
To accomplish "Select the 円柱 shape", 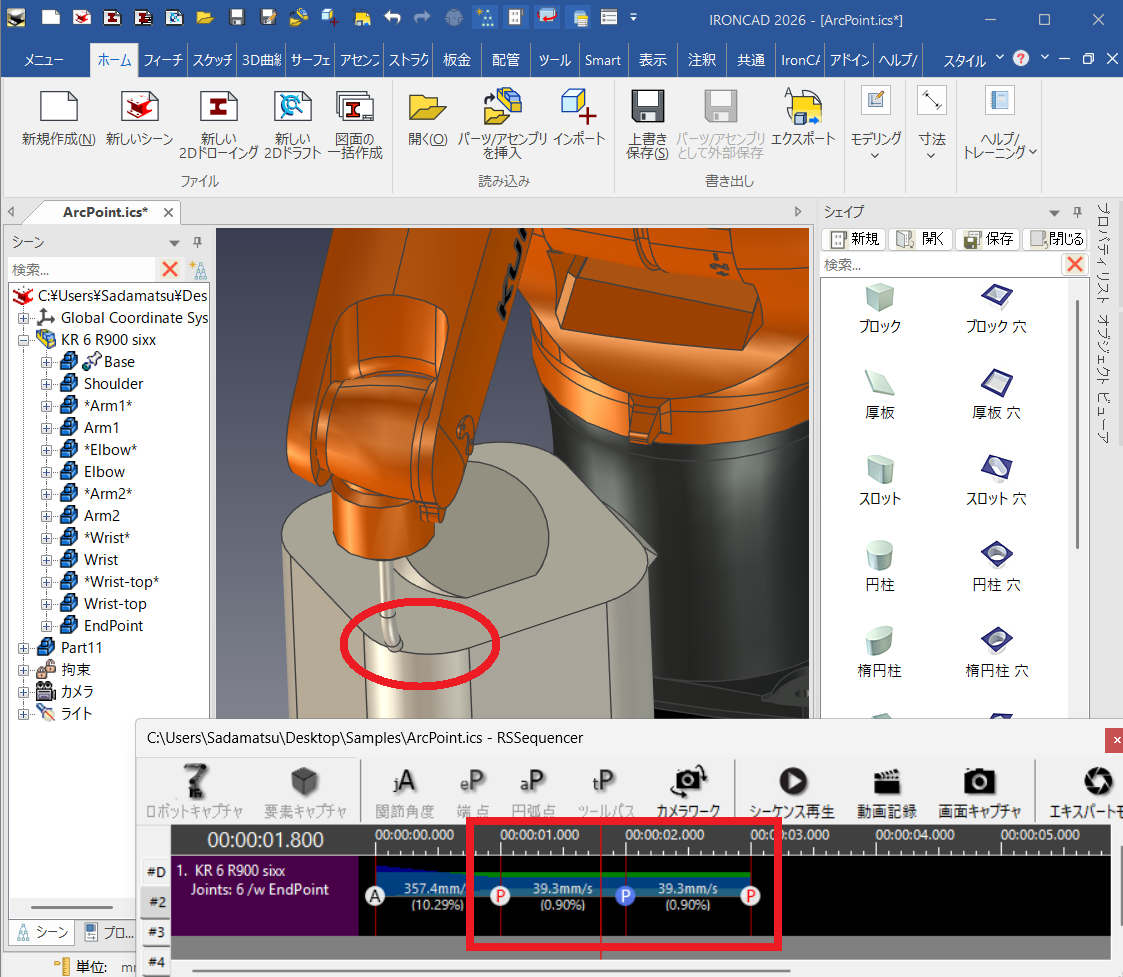I will tap(879, 567).
